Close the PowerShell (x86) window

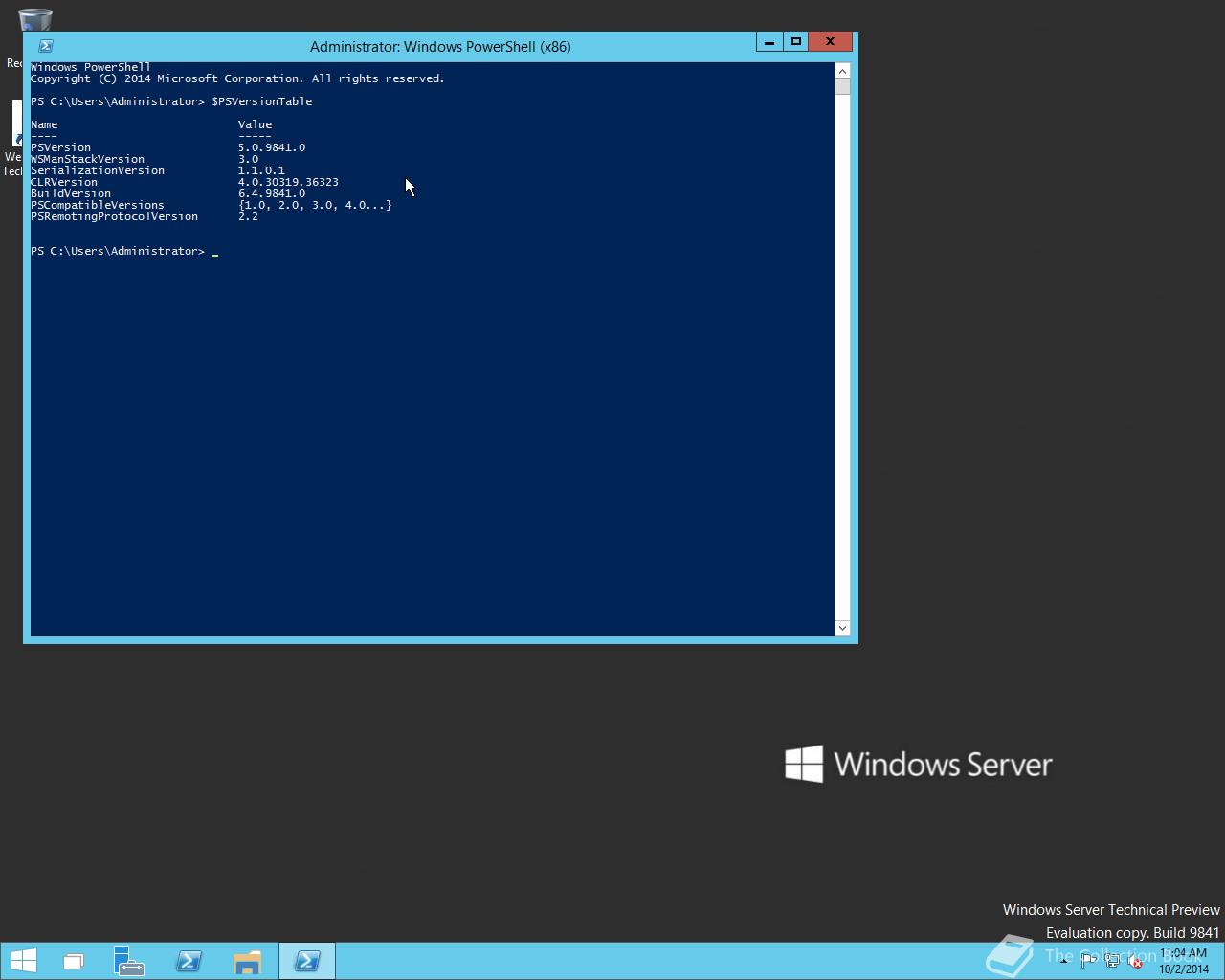pyautogui.click(x=830, y=41)
